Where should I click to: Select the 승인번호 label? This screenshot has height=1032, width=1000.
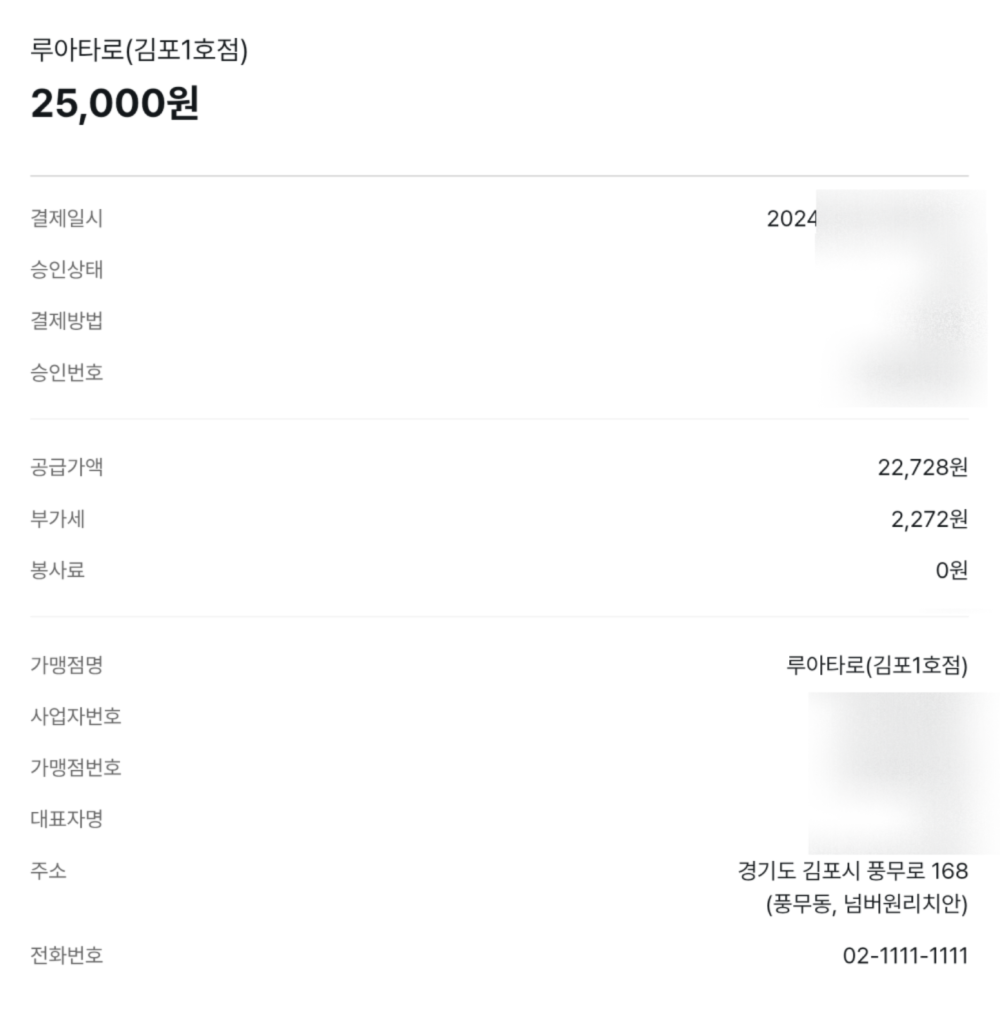(66, 373)
